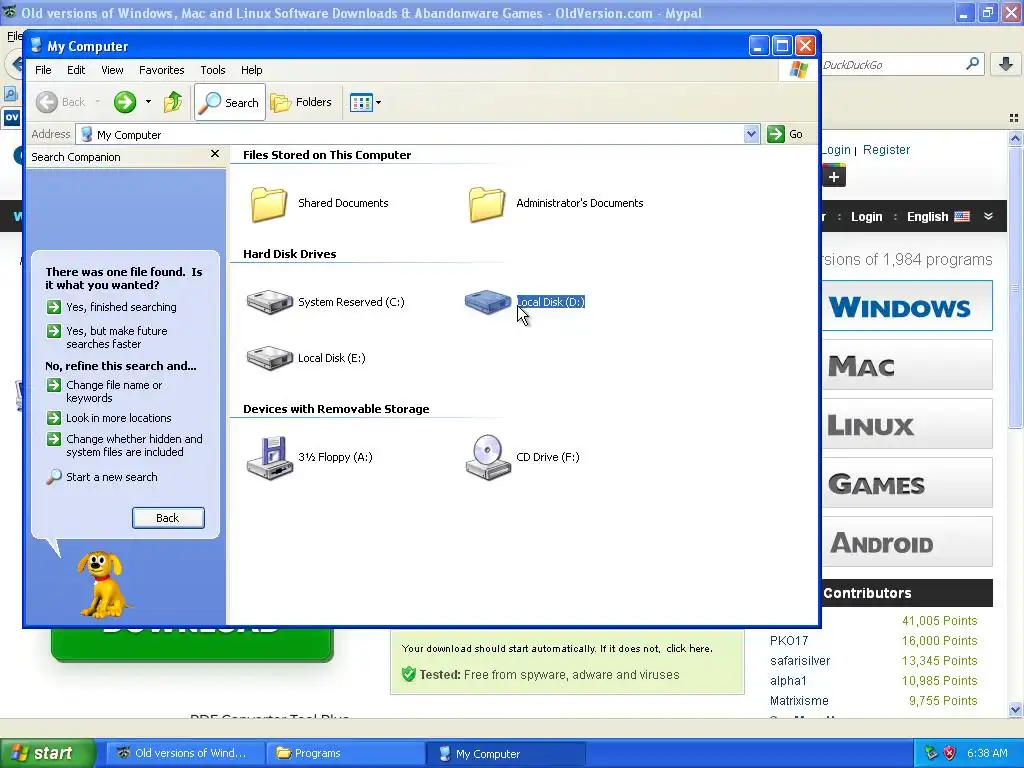Expand the Address bar dropdown

click(x=751, y=134)
